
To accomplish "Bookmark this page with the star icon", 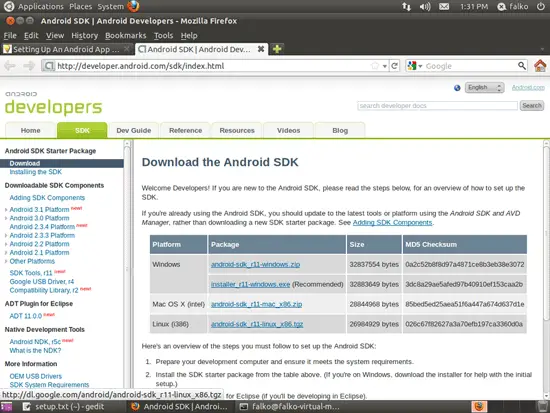I will (x=375, y=66).
